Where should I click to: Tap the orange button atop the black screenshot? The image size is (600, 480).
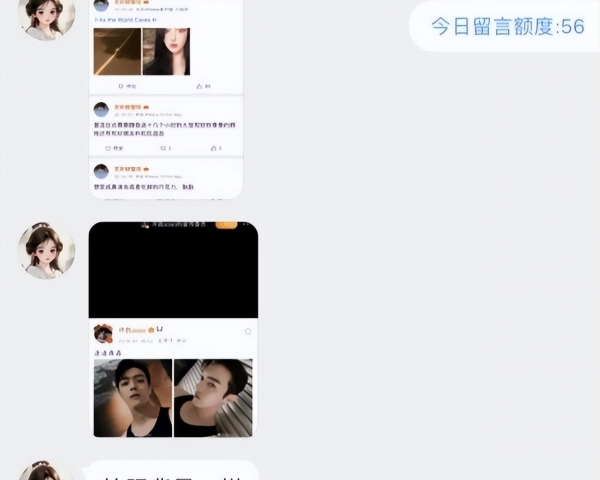(x=226, y=225)
